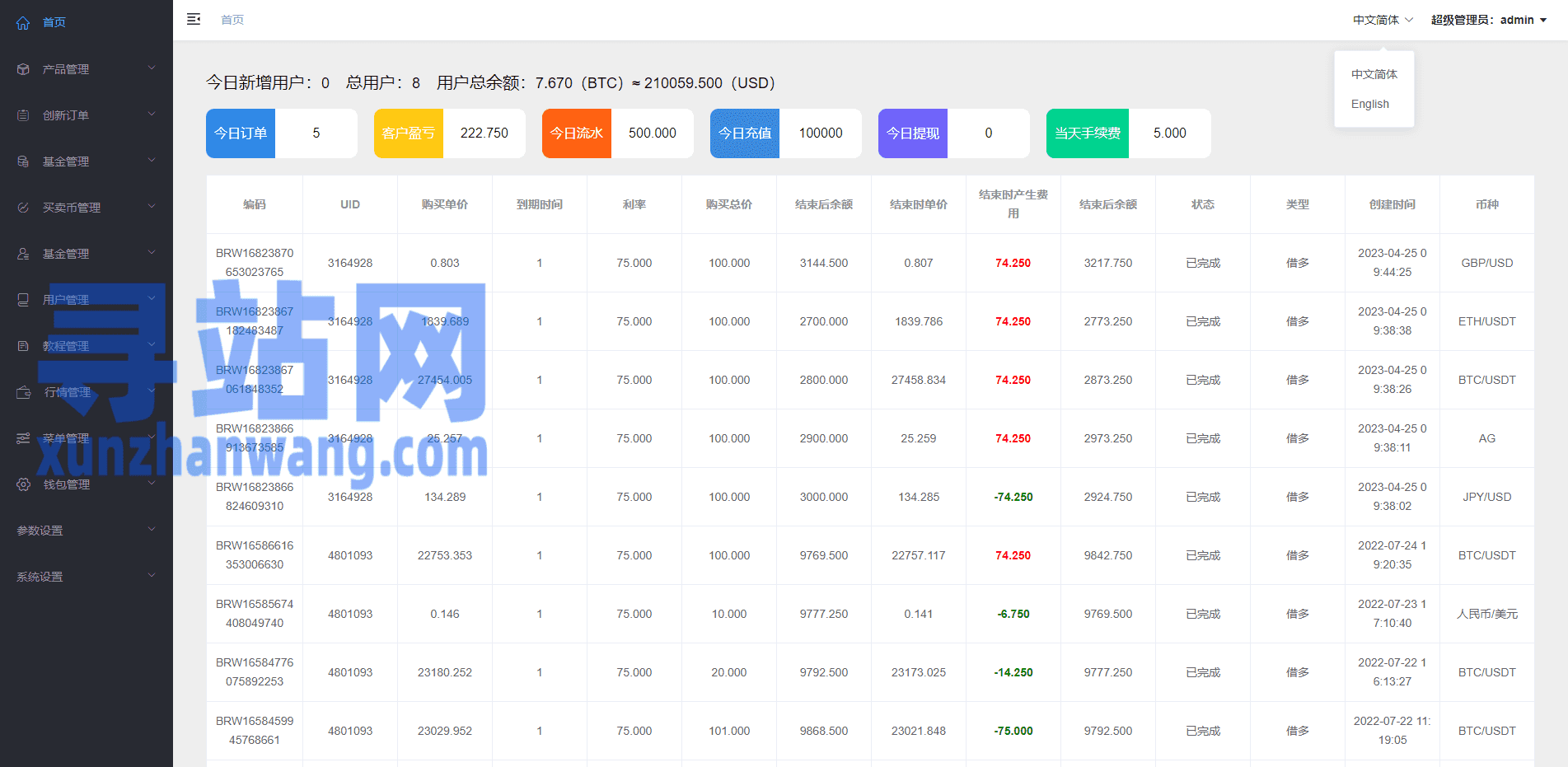Open the 超级管理员 admin dropdown

[1488, 20]
